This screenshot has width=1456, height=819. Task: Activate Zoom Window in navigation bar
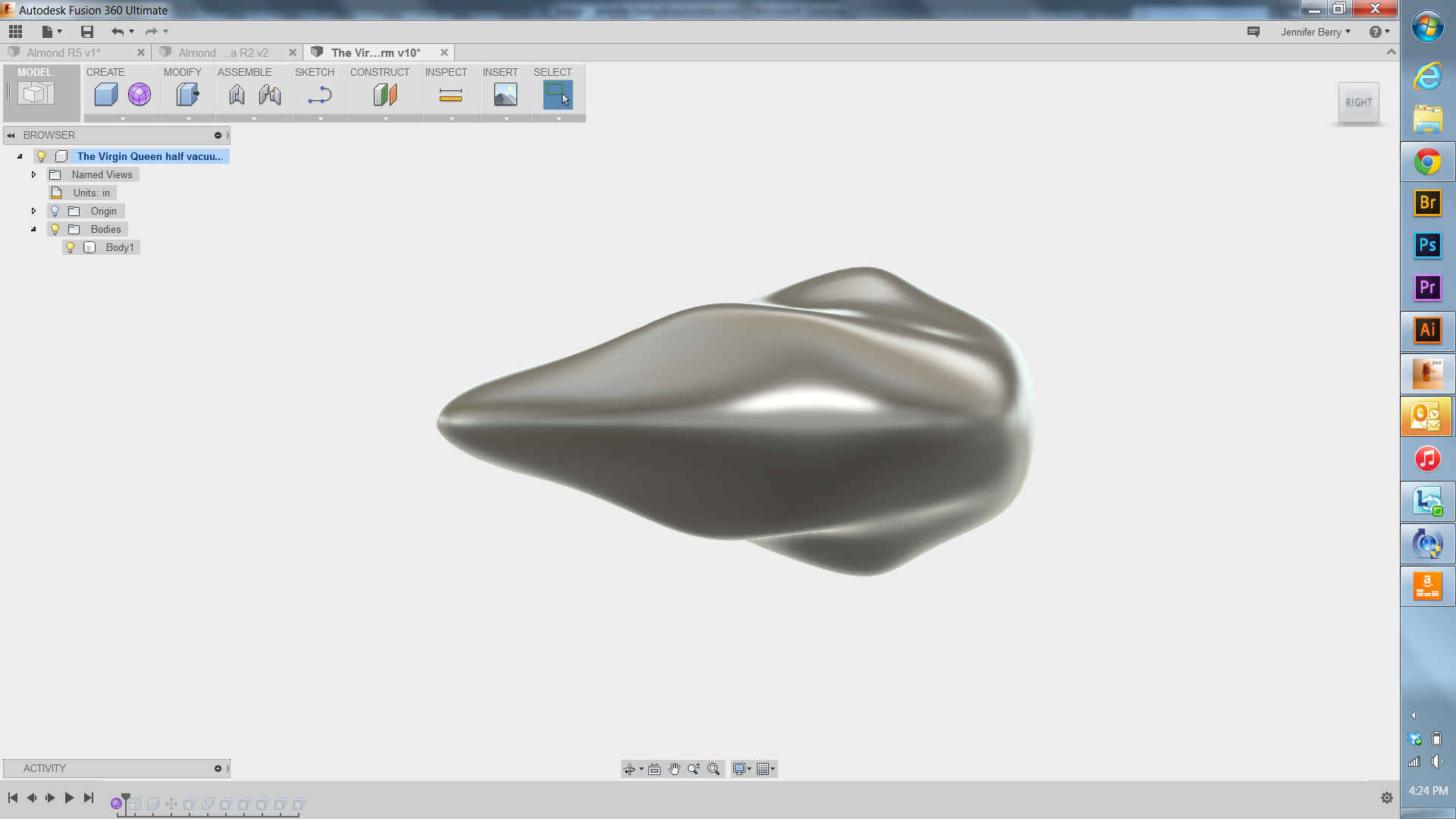713,768
